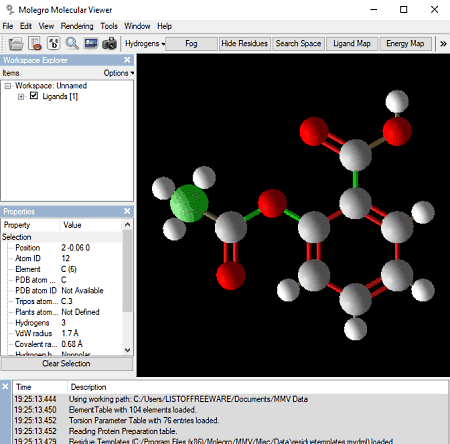Click the workspace import document icon
The image size is (450, 444).
tap(35, 44)
